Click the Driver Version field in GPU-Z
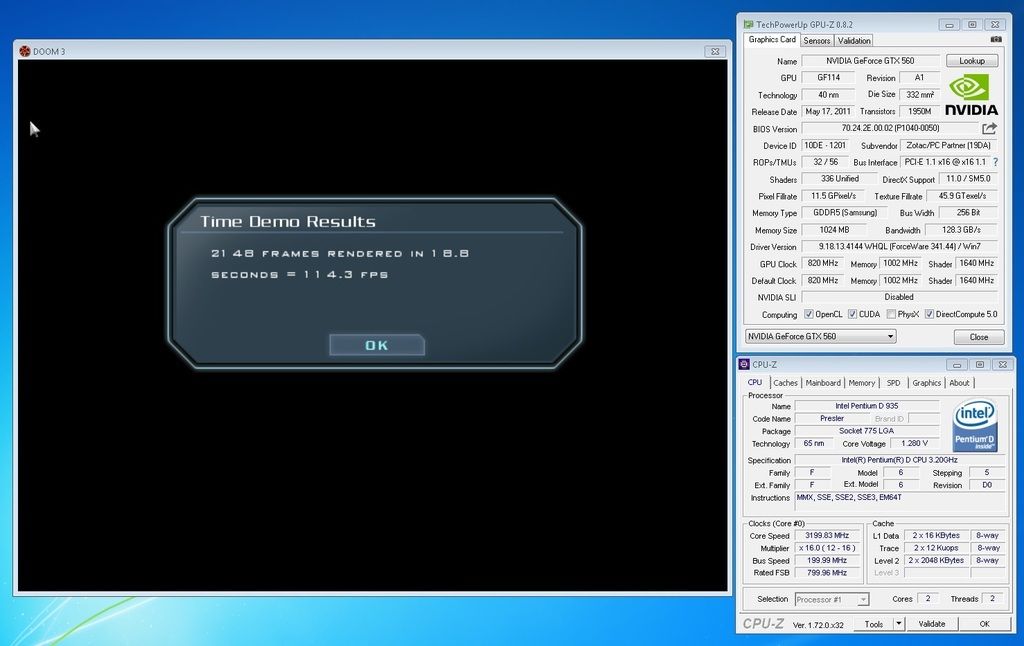 pos(899,247)
